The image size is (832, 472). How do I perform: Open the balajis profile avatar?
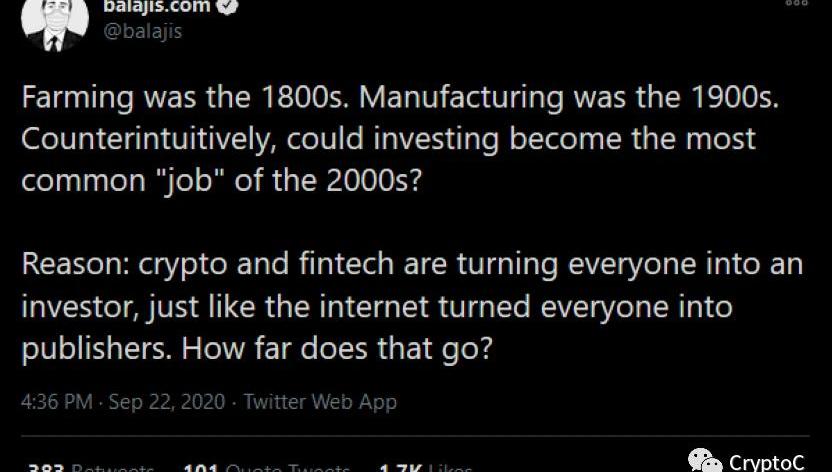click(55, 22)
